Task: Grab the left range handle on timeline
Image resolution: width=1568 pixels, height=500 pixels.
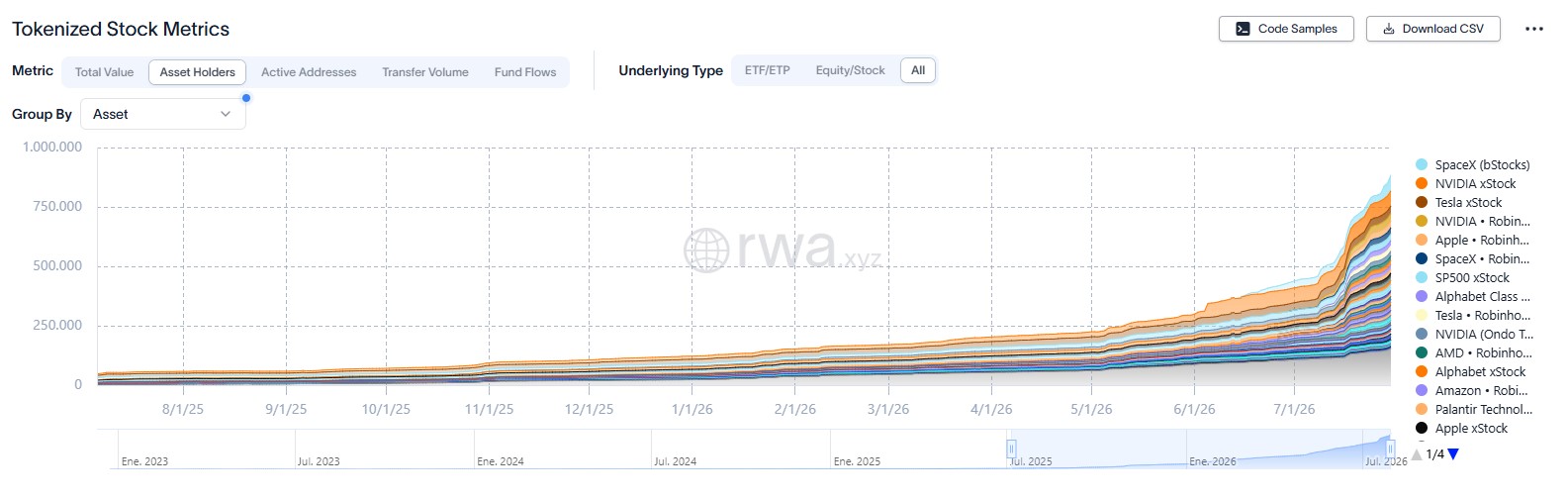Action: 1011,449
